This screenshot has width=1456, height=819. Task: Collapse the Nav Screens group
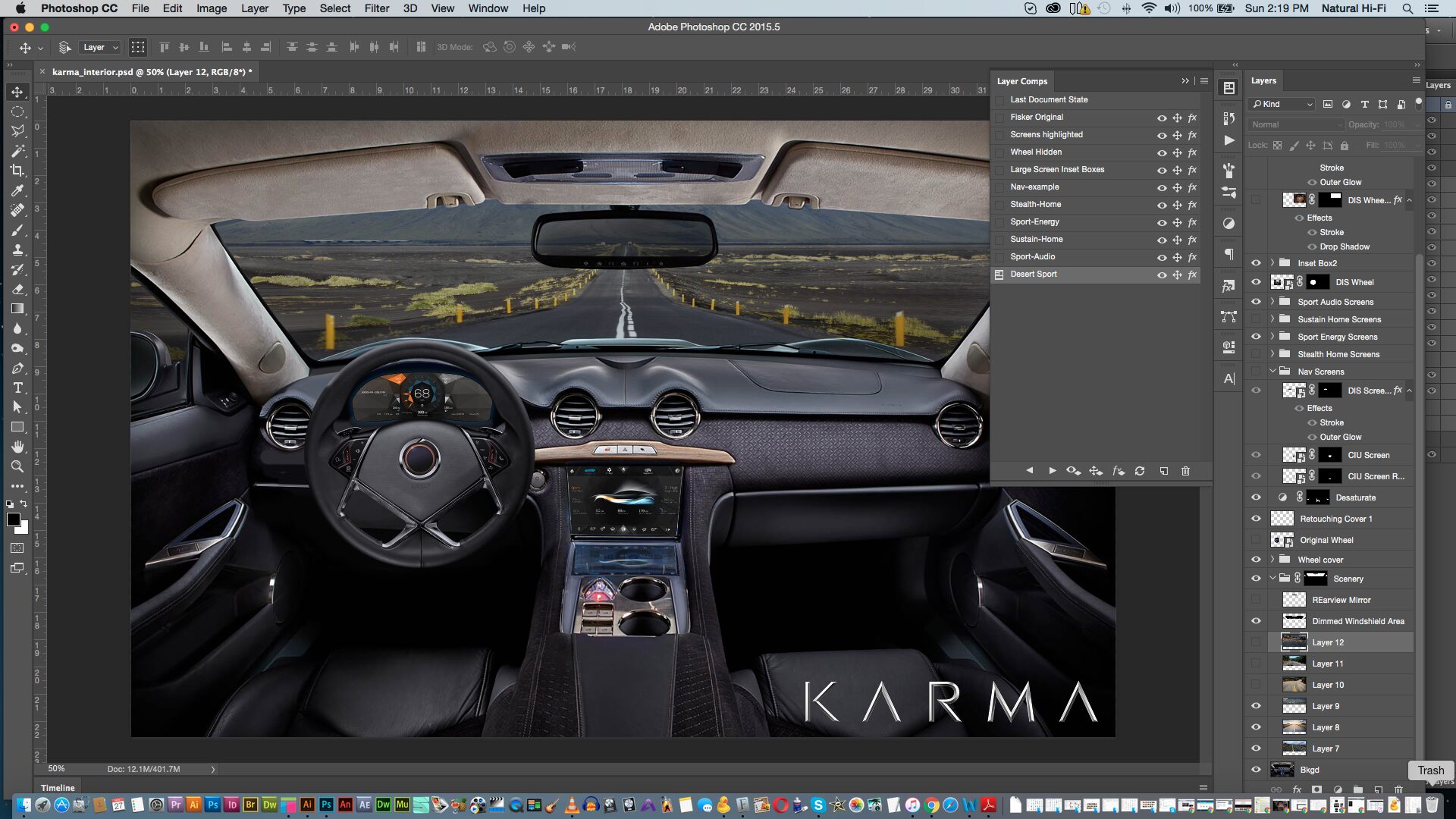[x=1272, y=372]
